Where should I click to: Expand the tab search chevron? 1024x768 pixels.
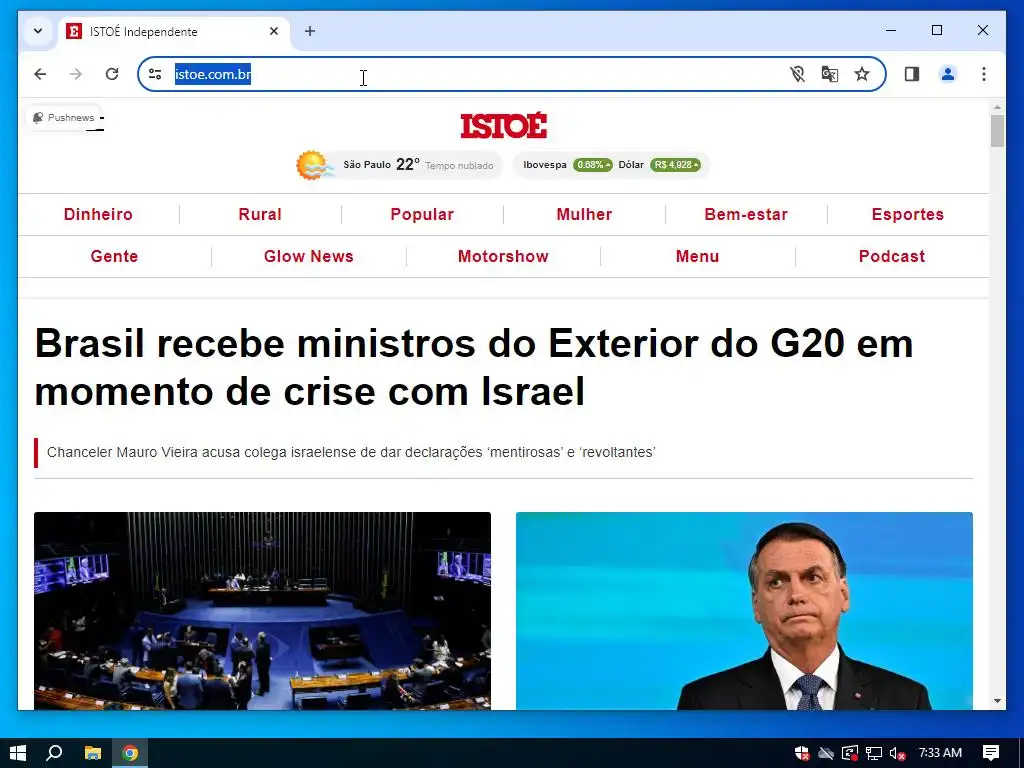click(x=38, y=31)
